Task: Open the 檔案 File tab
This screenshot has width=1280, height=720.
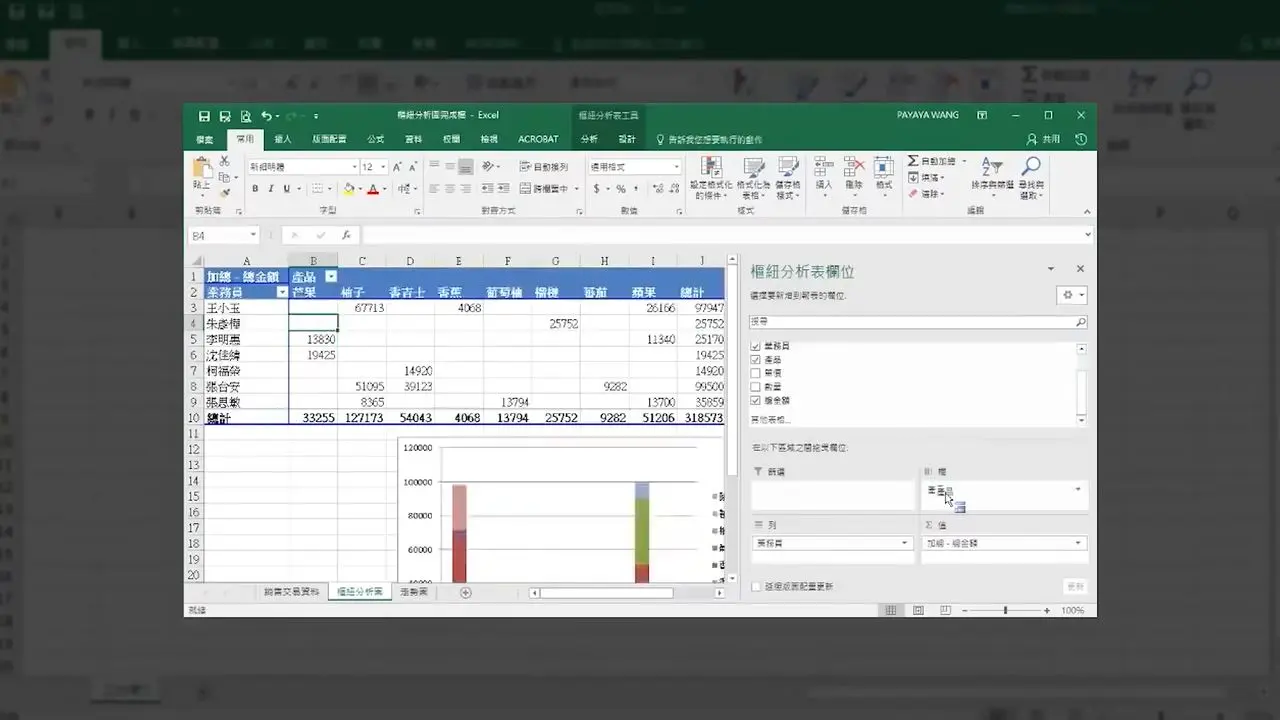Action: (x=204, y=139)
